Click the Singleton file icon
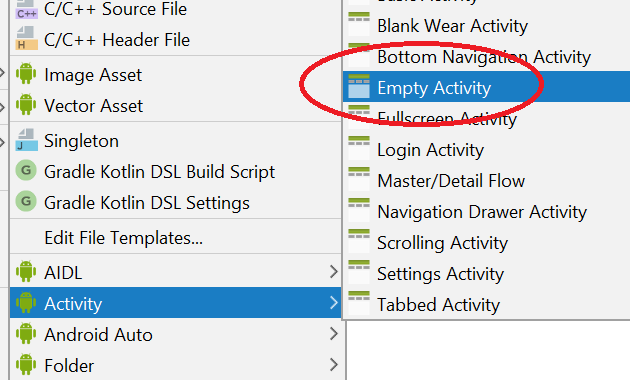The height and width of the screenshot is (380, 630). (27, 140)
